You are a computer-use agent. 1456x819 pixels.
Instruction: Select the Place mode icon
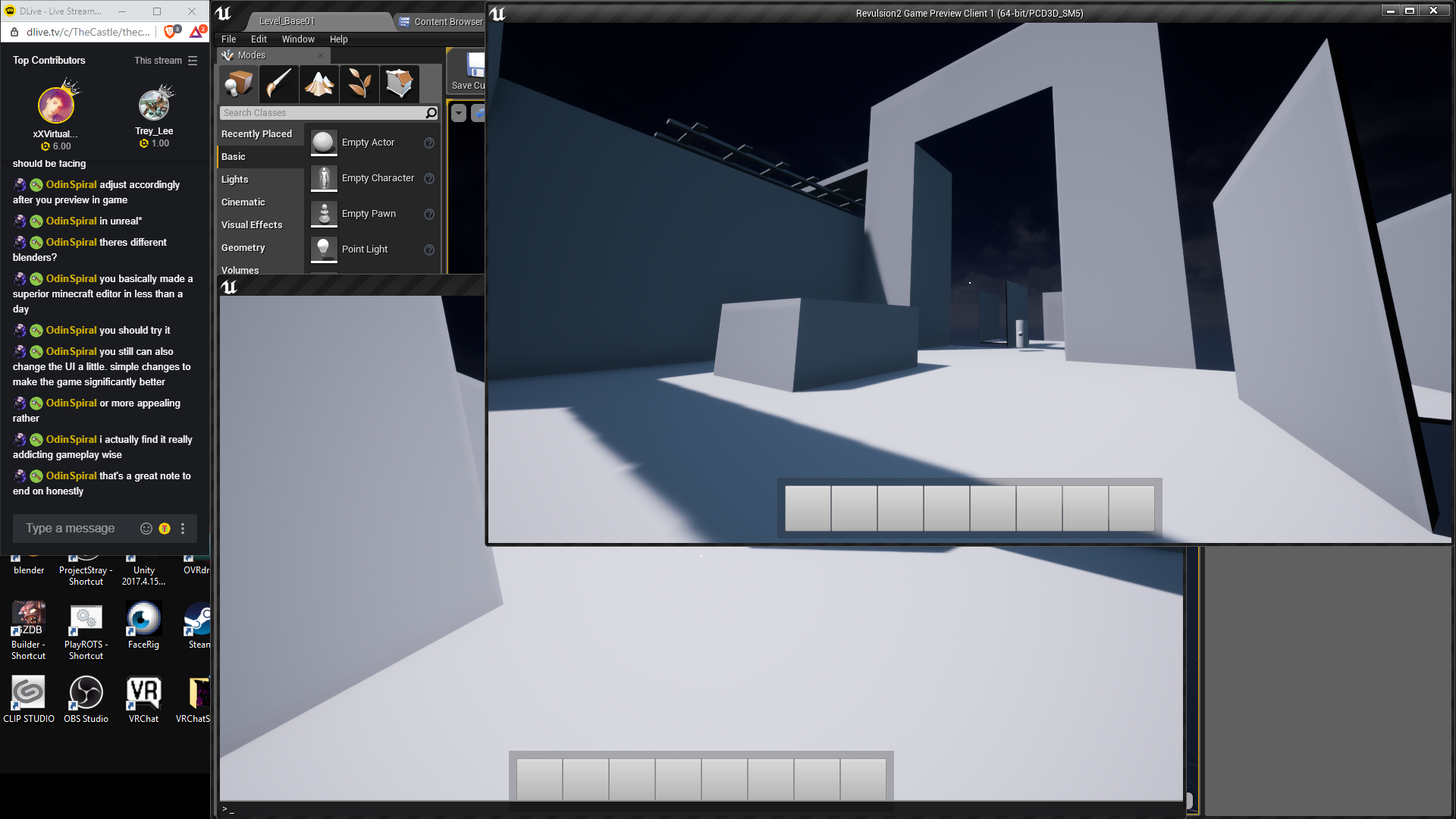(239, 83)
